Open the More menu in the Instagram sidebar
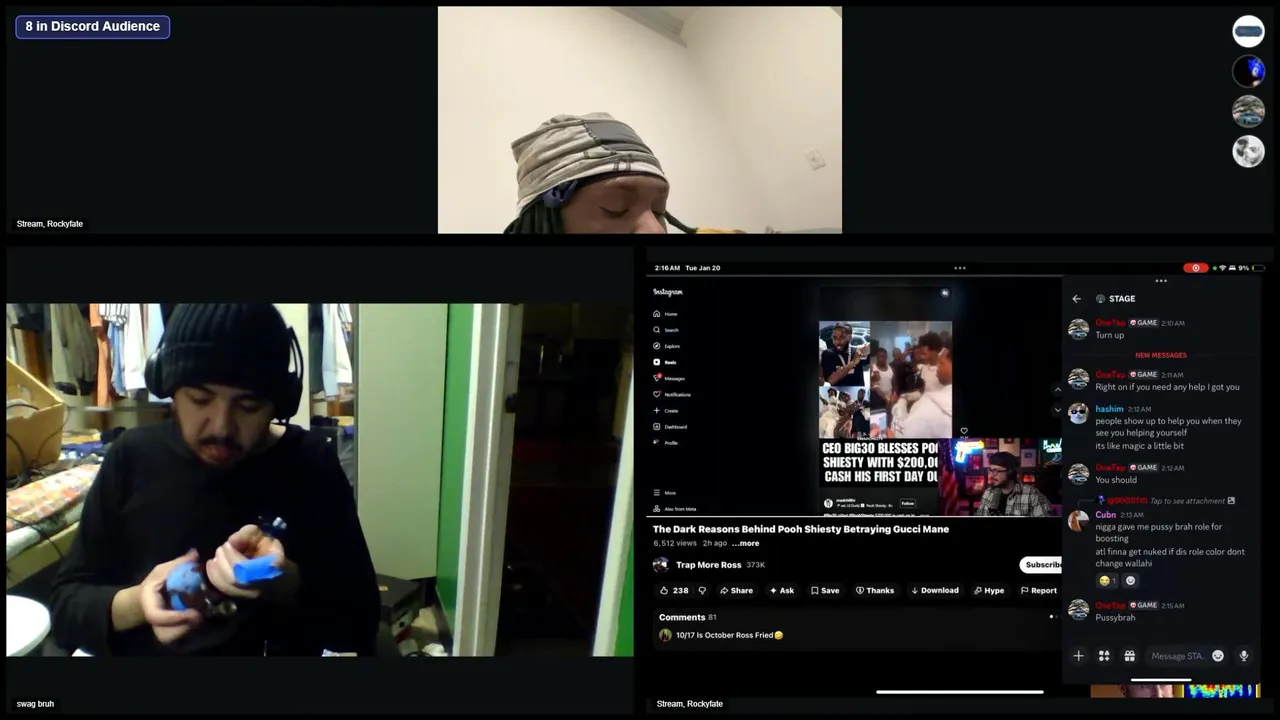 click(665, 493)
